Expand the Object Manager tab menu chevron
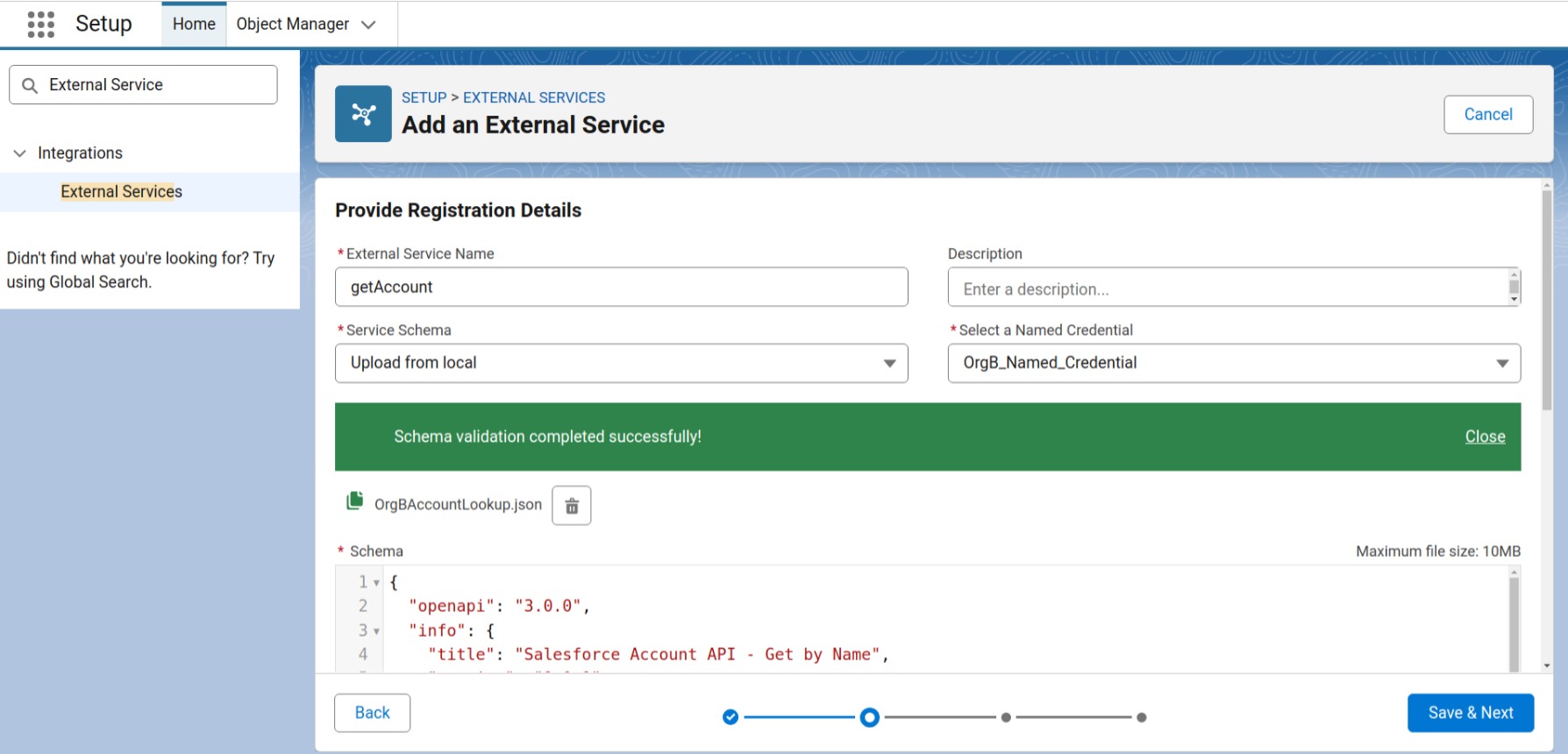The image size is (1568, 754). coord(369,25)
